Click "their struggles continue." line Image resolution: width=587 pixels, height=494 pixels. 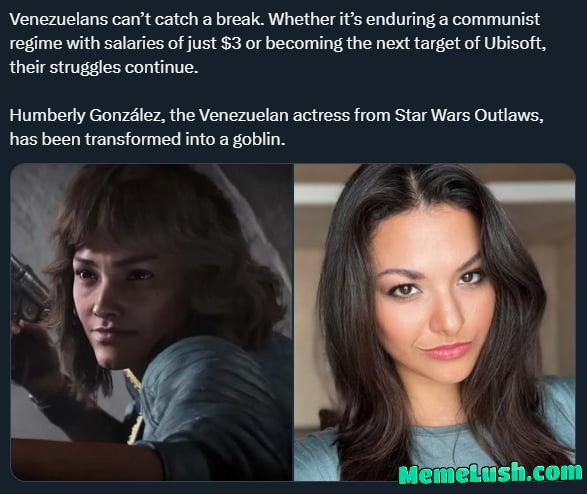coord(104,67)
